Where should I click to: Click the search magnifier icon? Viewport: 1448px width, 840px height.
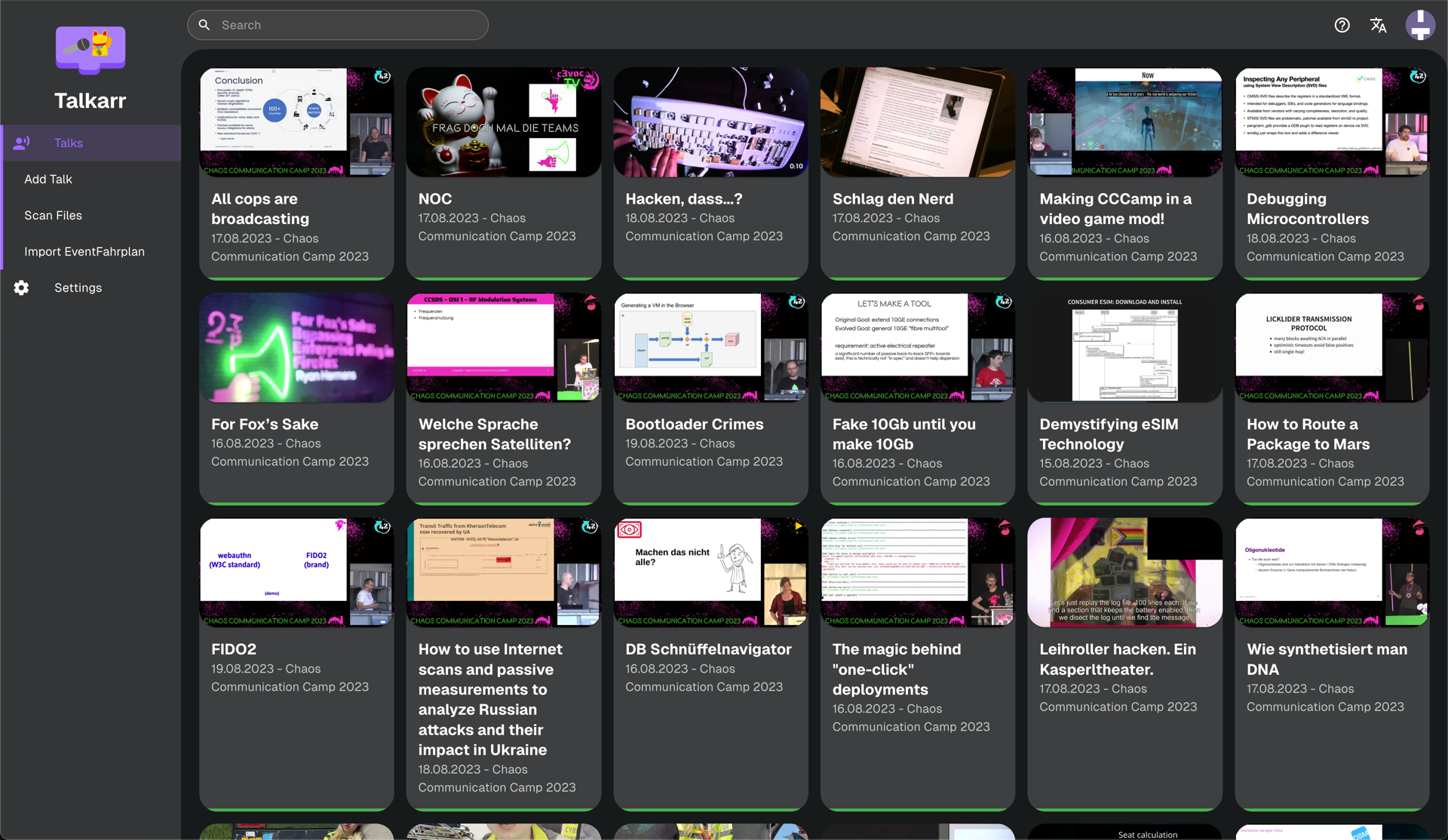[204, 25]
